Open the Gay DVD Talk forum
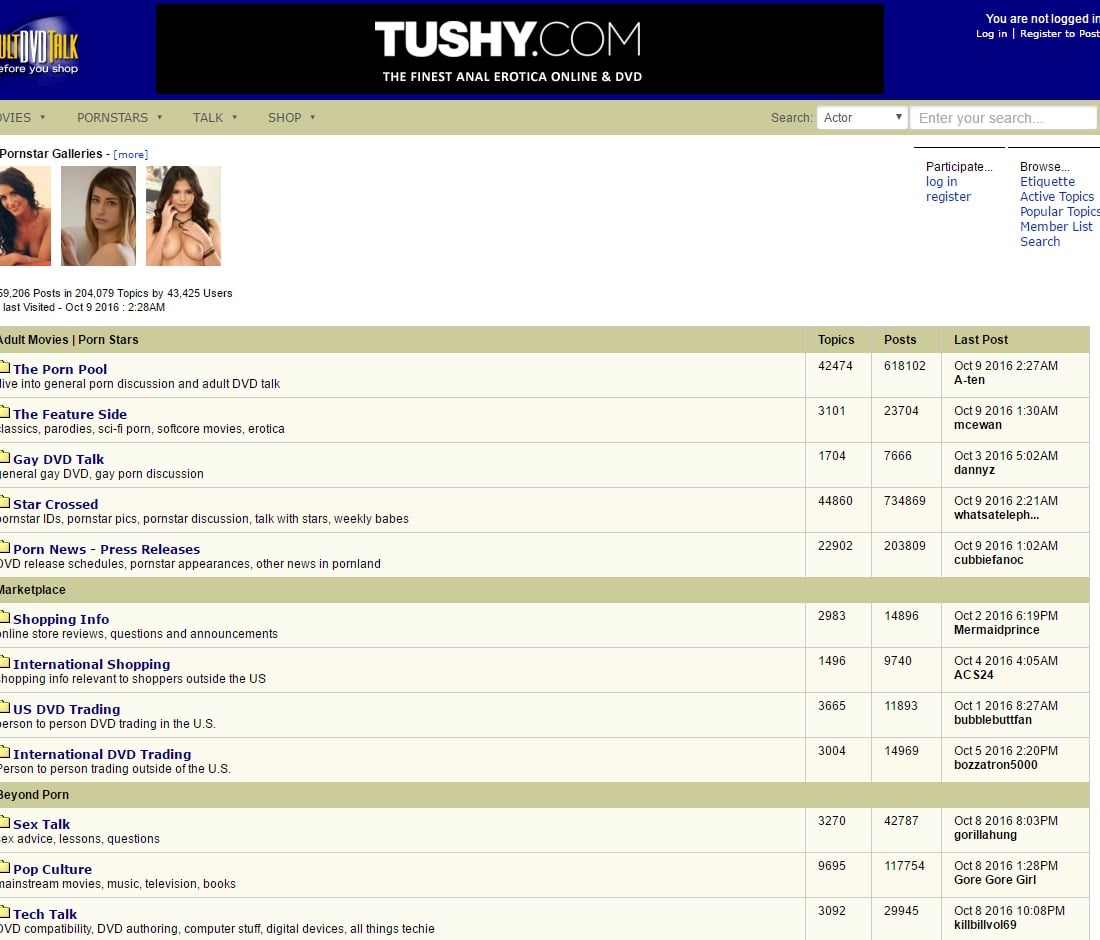 coord(59,459)
